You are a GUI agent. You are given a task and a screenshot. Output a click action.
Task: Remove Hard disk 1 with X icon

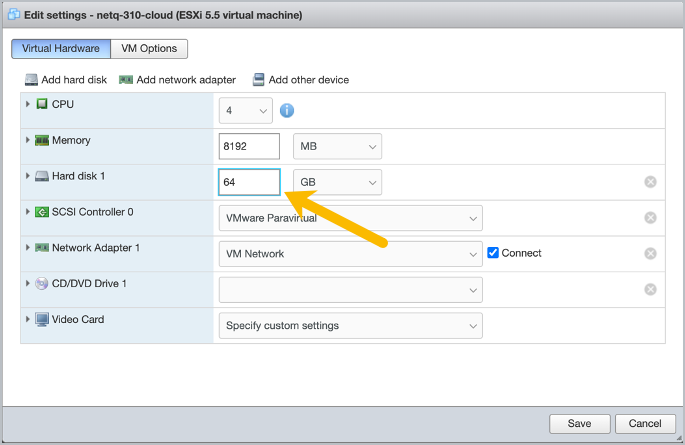[650, 182]
